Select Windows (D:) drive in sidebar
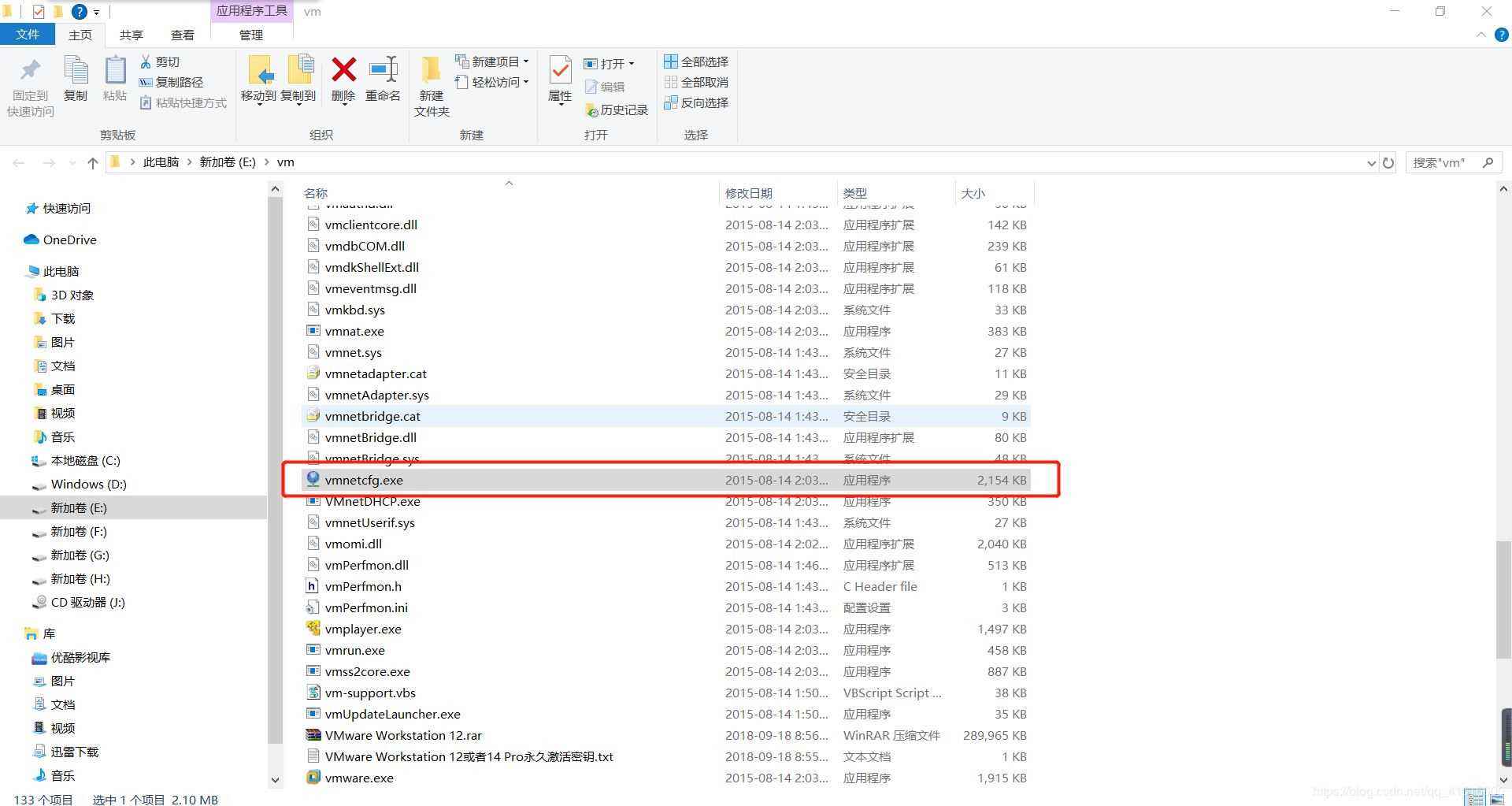 (x=88, y=484)
